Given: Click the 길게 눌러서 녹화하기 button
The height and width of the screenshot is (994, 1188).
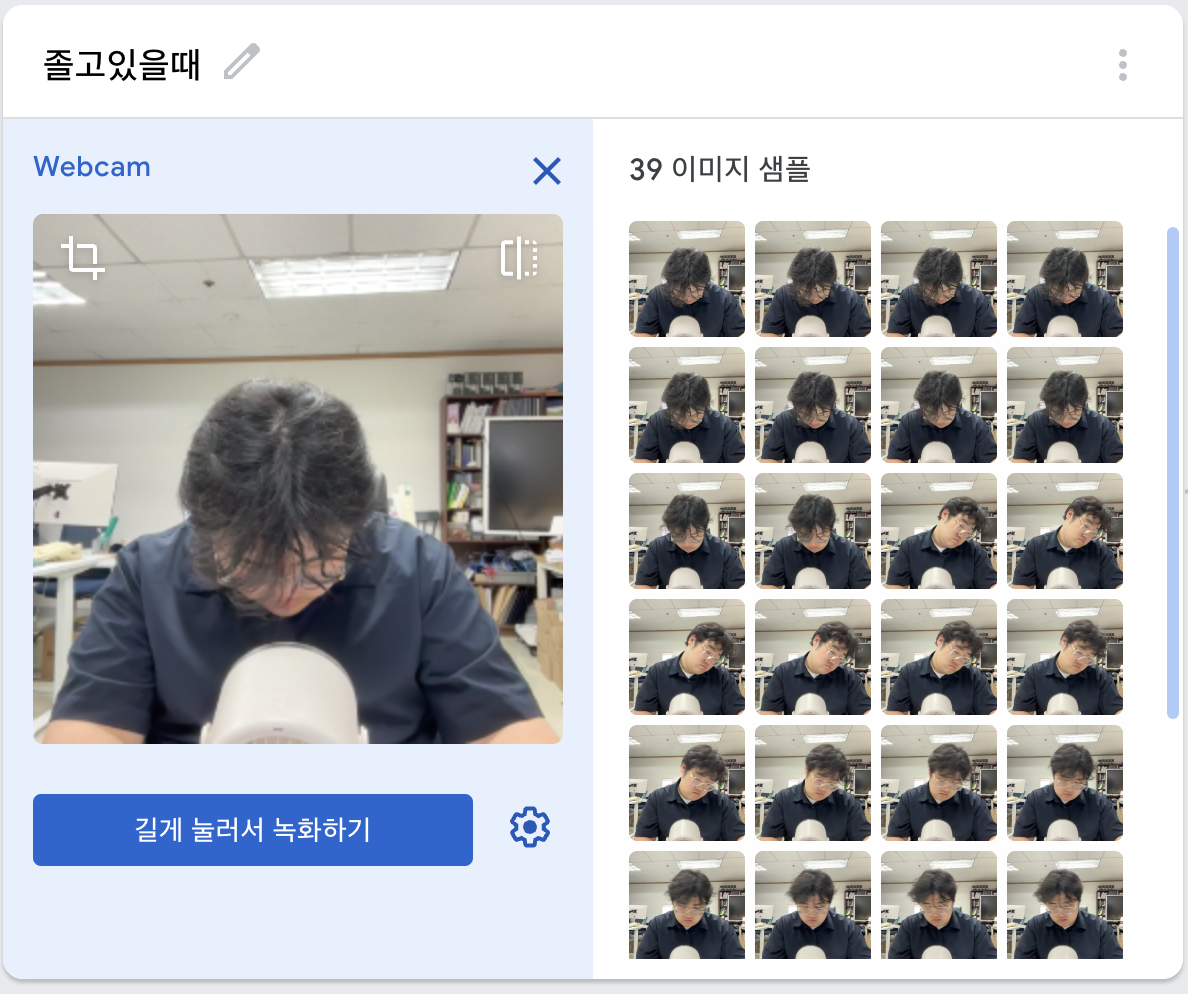Looking at the screenshot, I should 252,830.
